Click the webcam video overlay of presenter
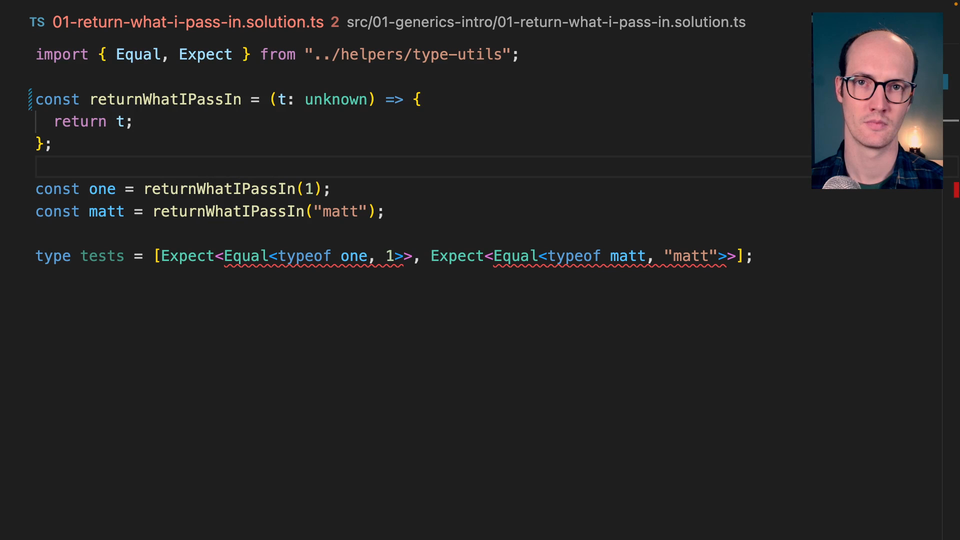Screen dimensions: 960x540 877,100
